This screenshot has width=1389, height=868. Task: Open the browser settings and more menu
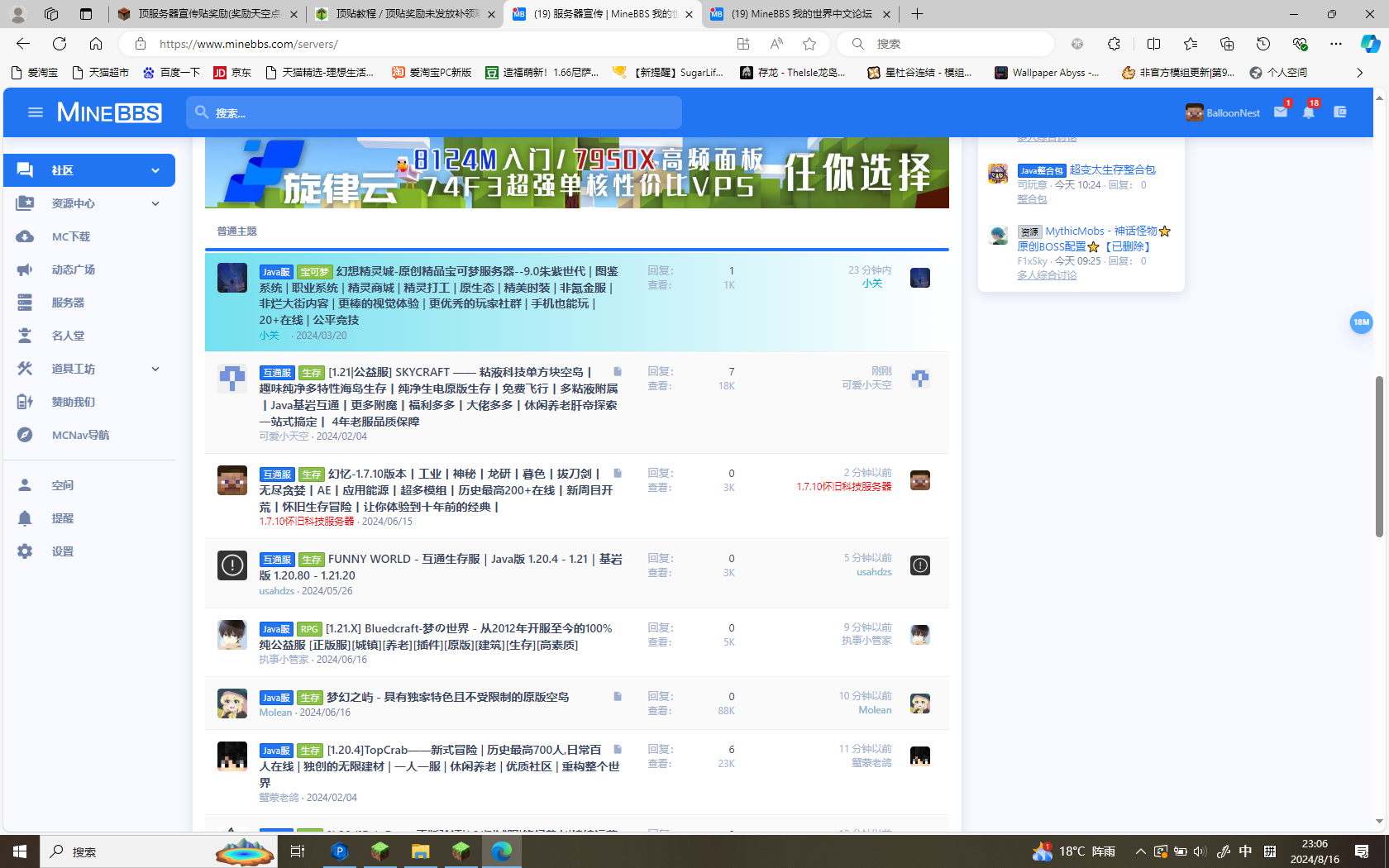1335,44
